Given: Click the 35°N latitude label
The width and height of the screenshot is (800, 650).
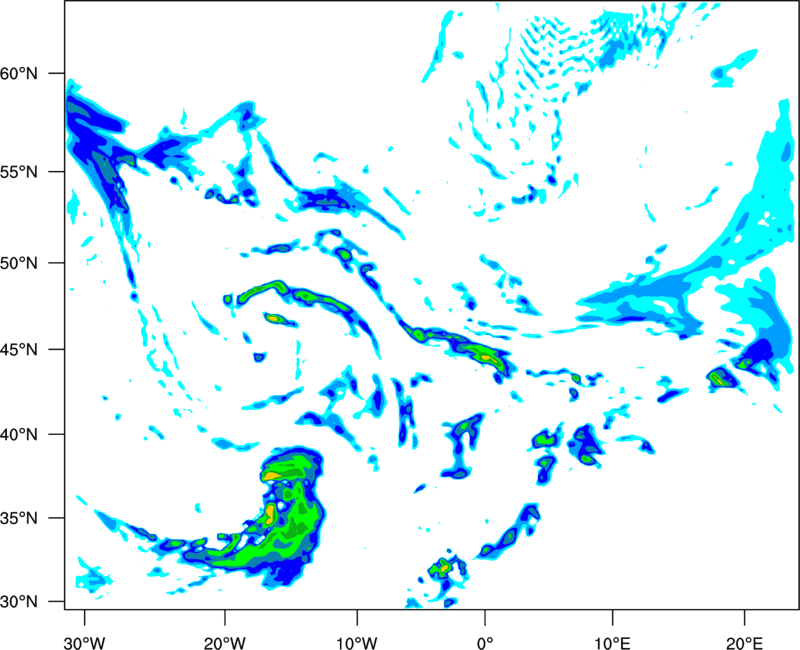Looking at the screenshot, I should pyautogui.click(x=19, y=518).
